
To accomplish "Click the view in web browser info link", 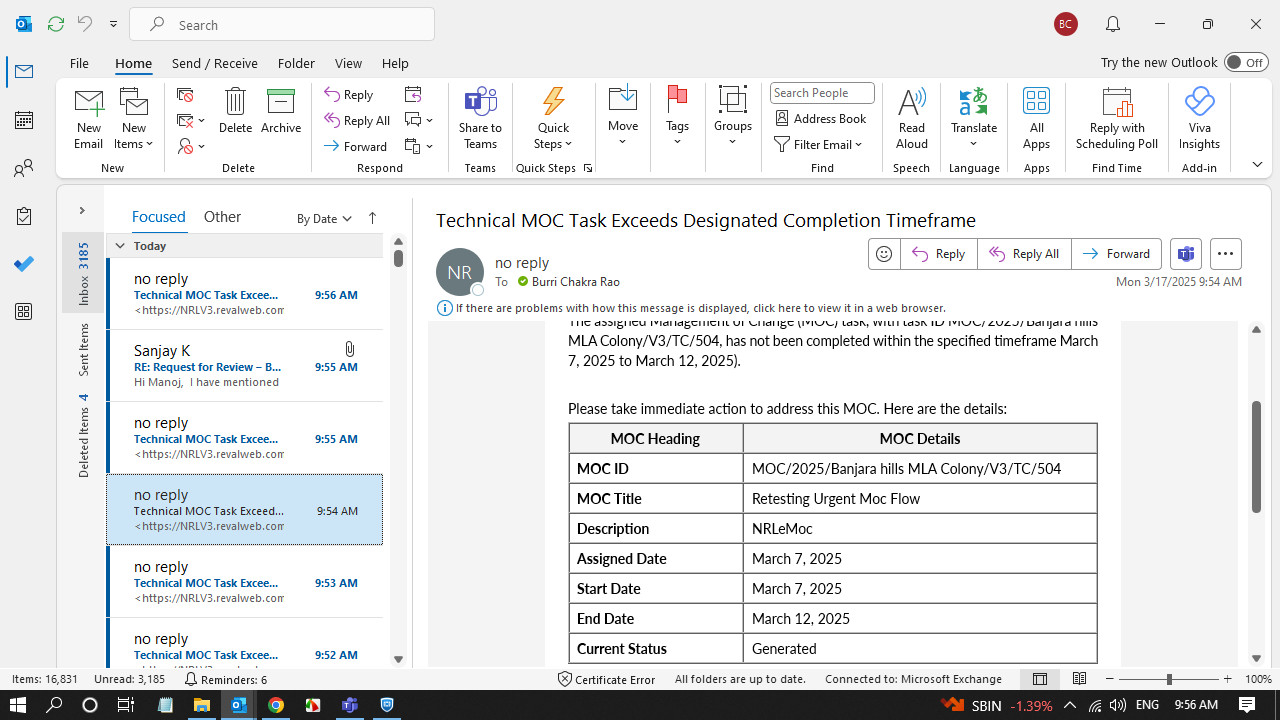I will (700, 308).
